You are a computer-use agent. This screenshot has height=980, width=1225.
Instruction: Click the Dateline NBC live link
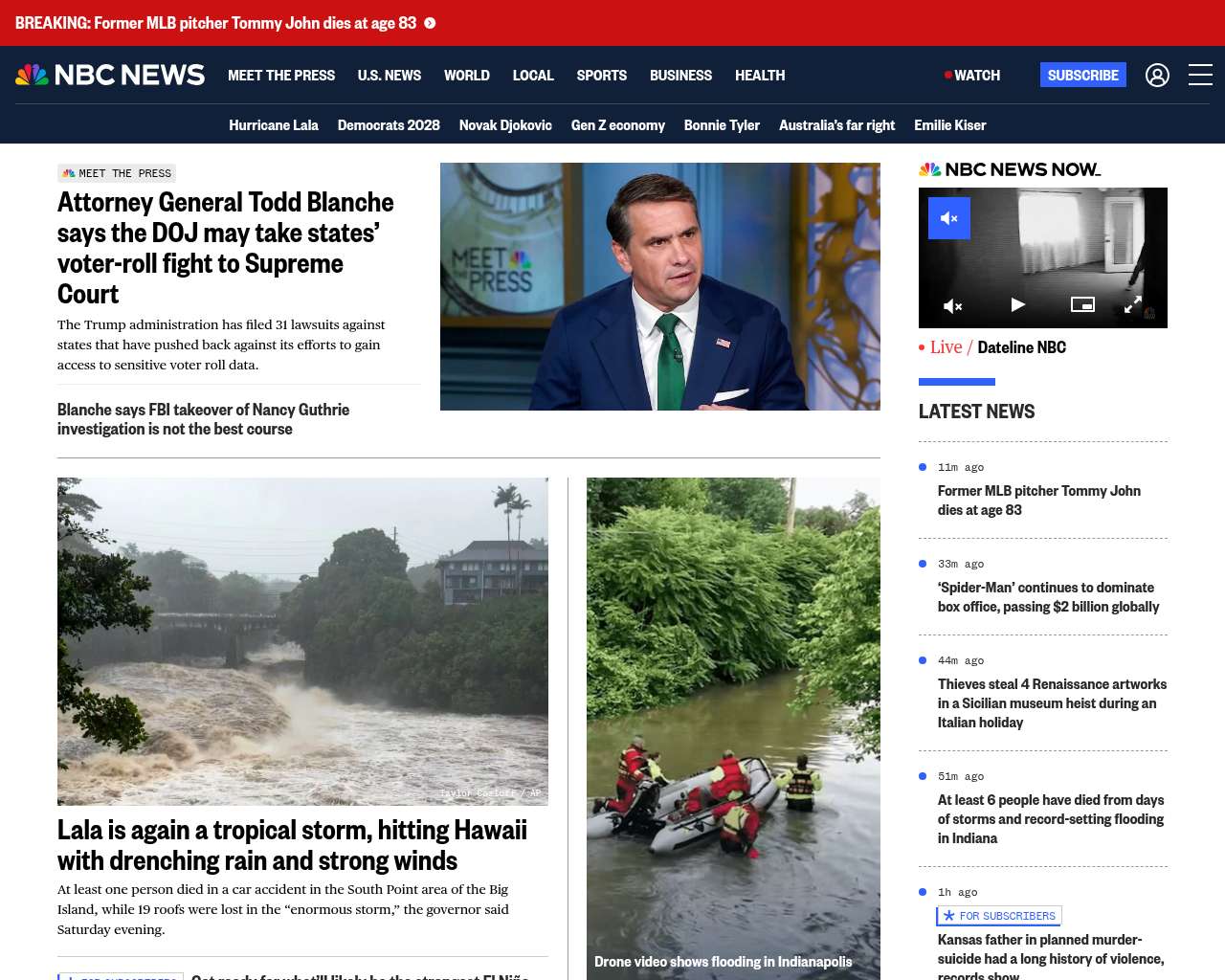[1021, 347]
